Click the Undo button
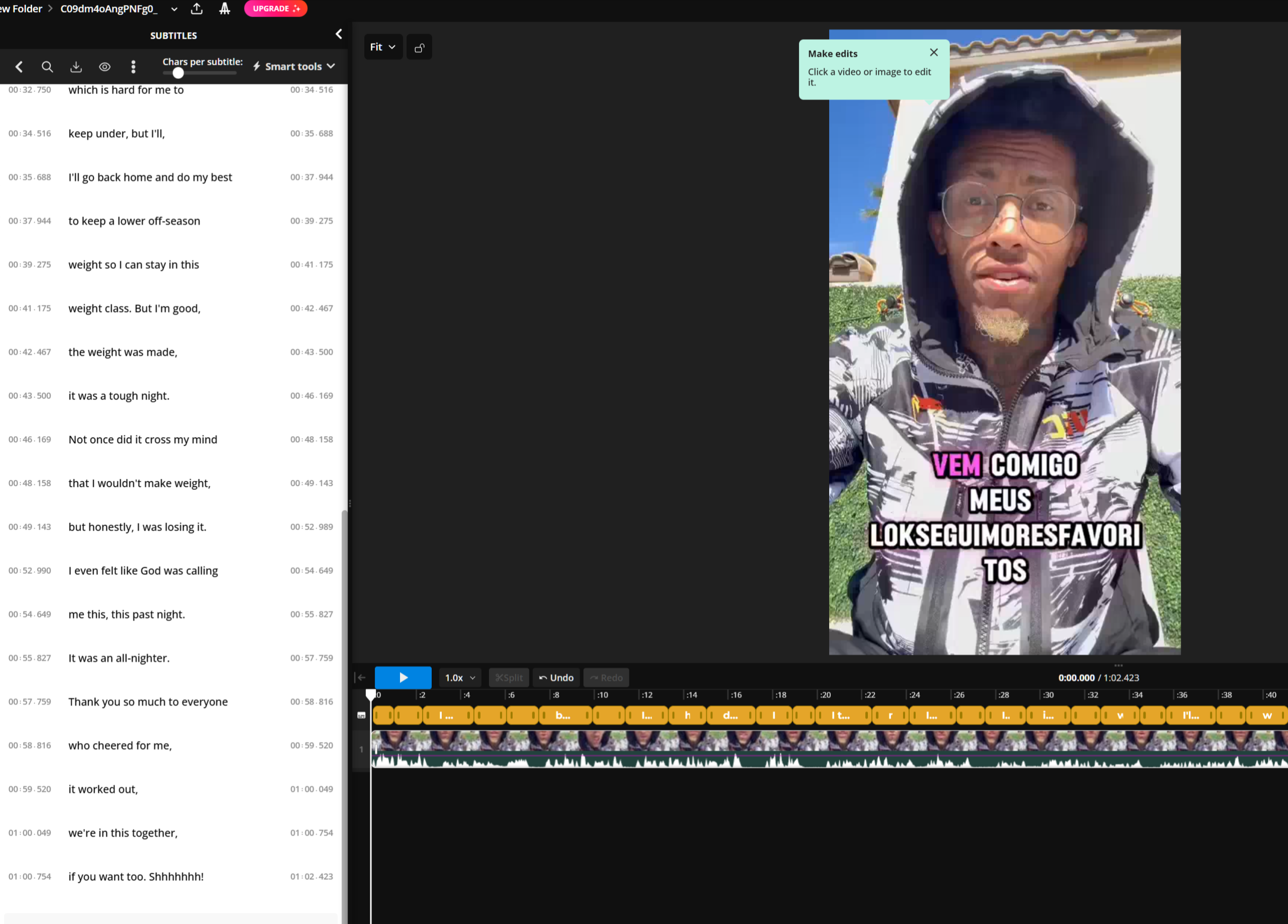This screenshot has width=1288, height=924. coord(556,678)
